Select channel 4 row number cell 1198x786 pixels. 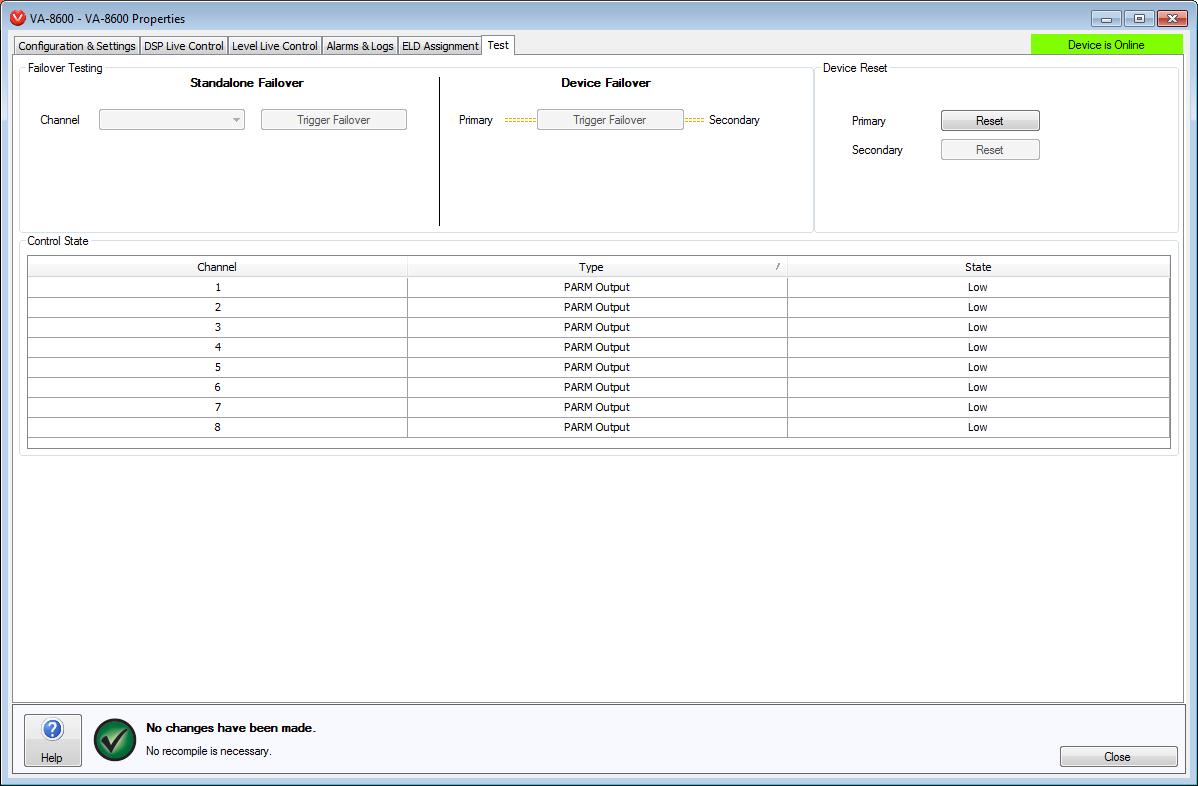(218, 347)
